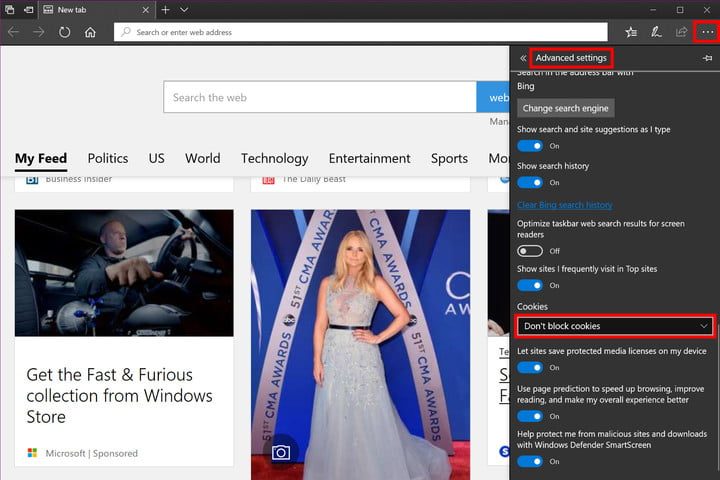The width and height of the screenshot is (720, 480).
Task: Click the Change search engine button
Action: pos(565,108)
